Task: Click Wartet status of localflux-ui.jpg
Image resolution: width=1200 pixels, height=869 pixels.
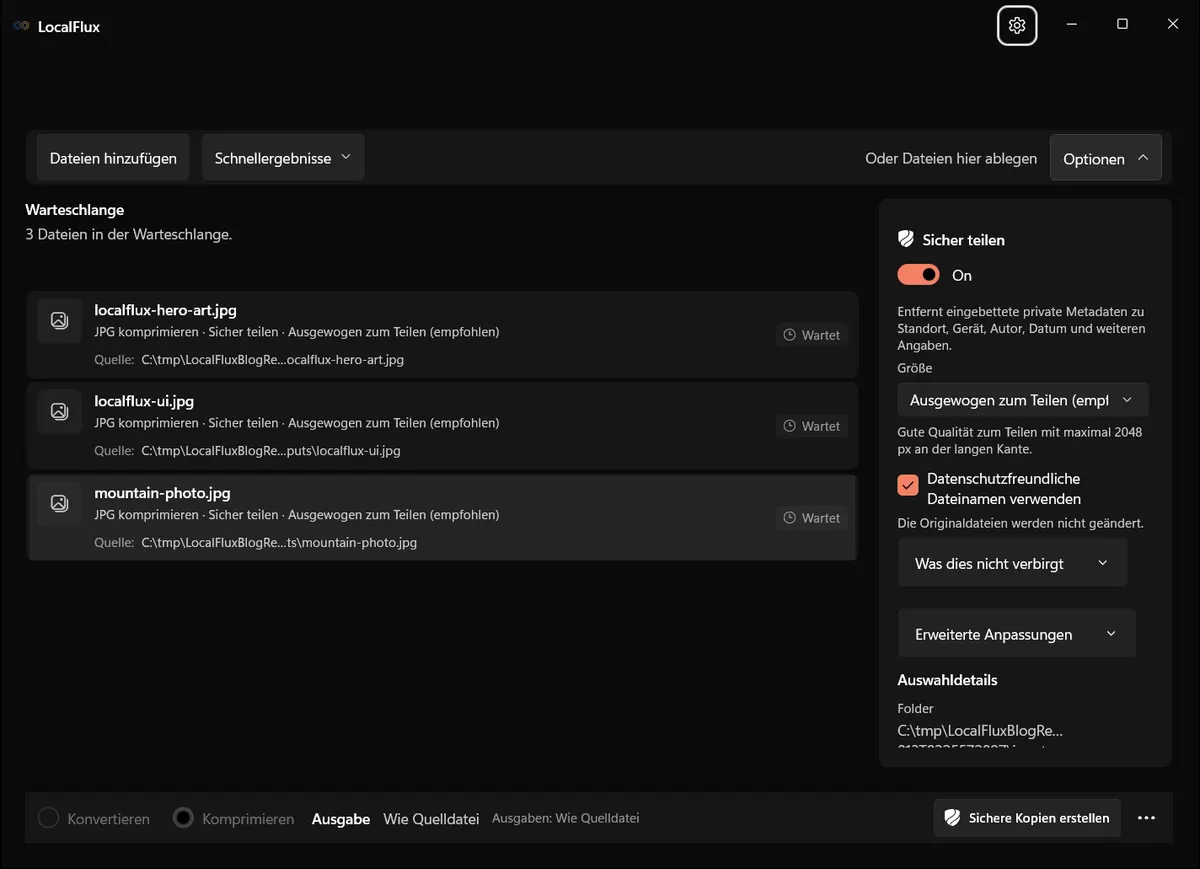Action: click(x=812, y=426)
